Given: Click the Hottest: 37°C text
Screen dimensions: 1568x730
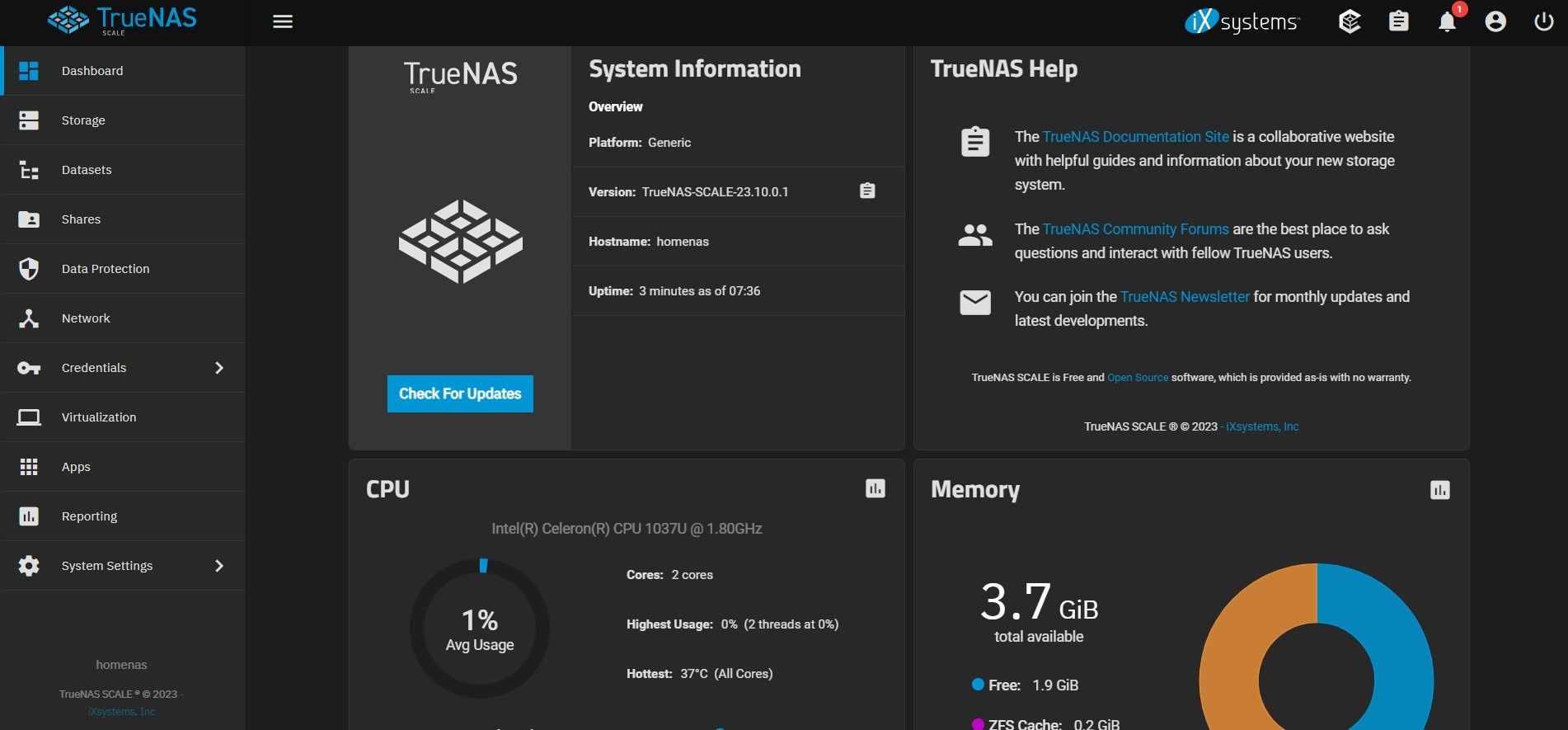Looking at the screenshot, I should (699, 674).
